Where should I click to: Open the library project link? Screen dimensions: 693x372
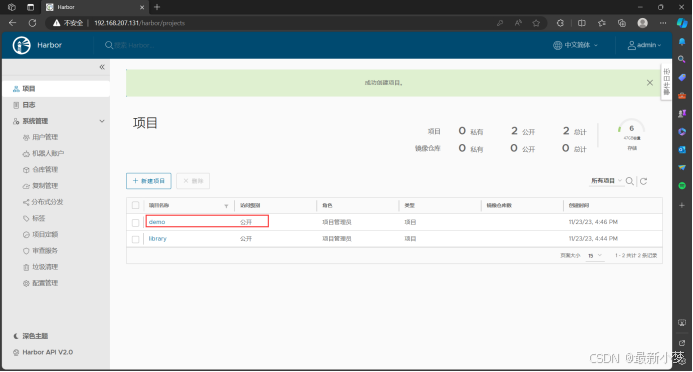click(x=158, y=239)
